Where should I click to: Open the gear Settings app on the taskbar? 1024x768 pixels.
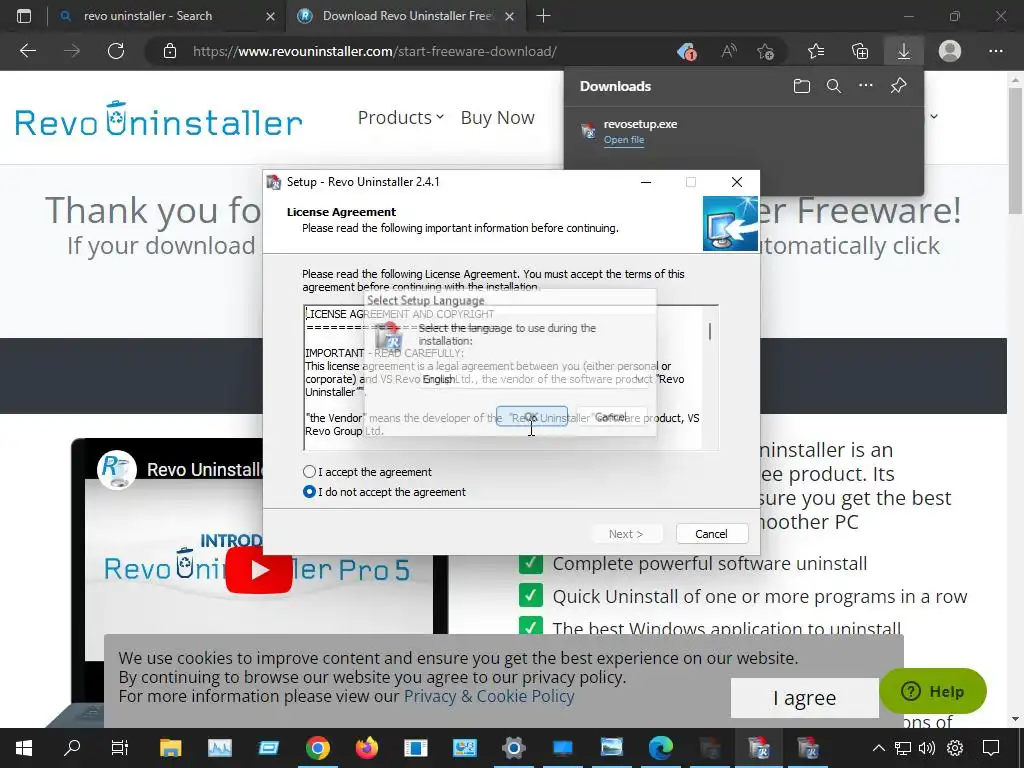point(513,748)
